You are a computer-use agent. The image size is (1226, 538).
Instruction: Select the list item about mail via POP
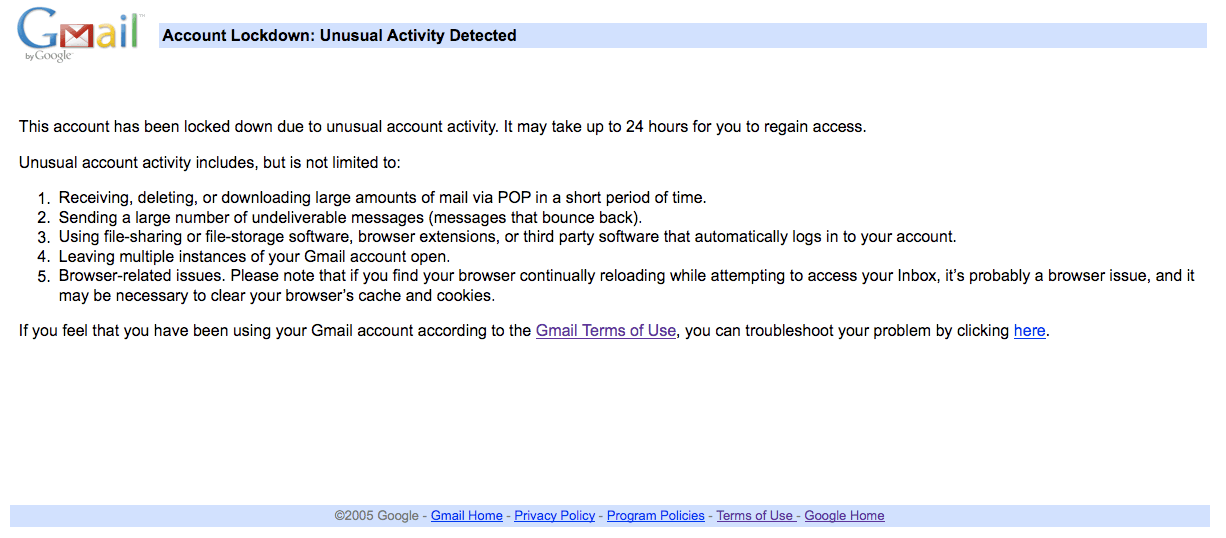pyautogui.click(x=383, y=198)
